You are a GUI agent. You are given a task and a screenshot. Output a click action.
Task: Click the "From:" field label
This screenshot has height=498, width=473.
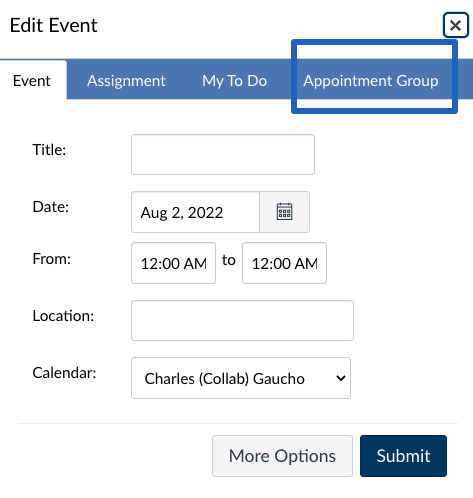pyautogui.click(x=52, y=259)
